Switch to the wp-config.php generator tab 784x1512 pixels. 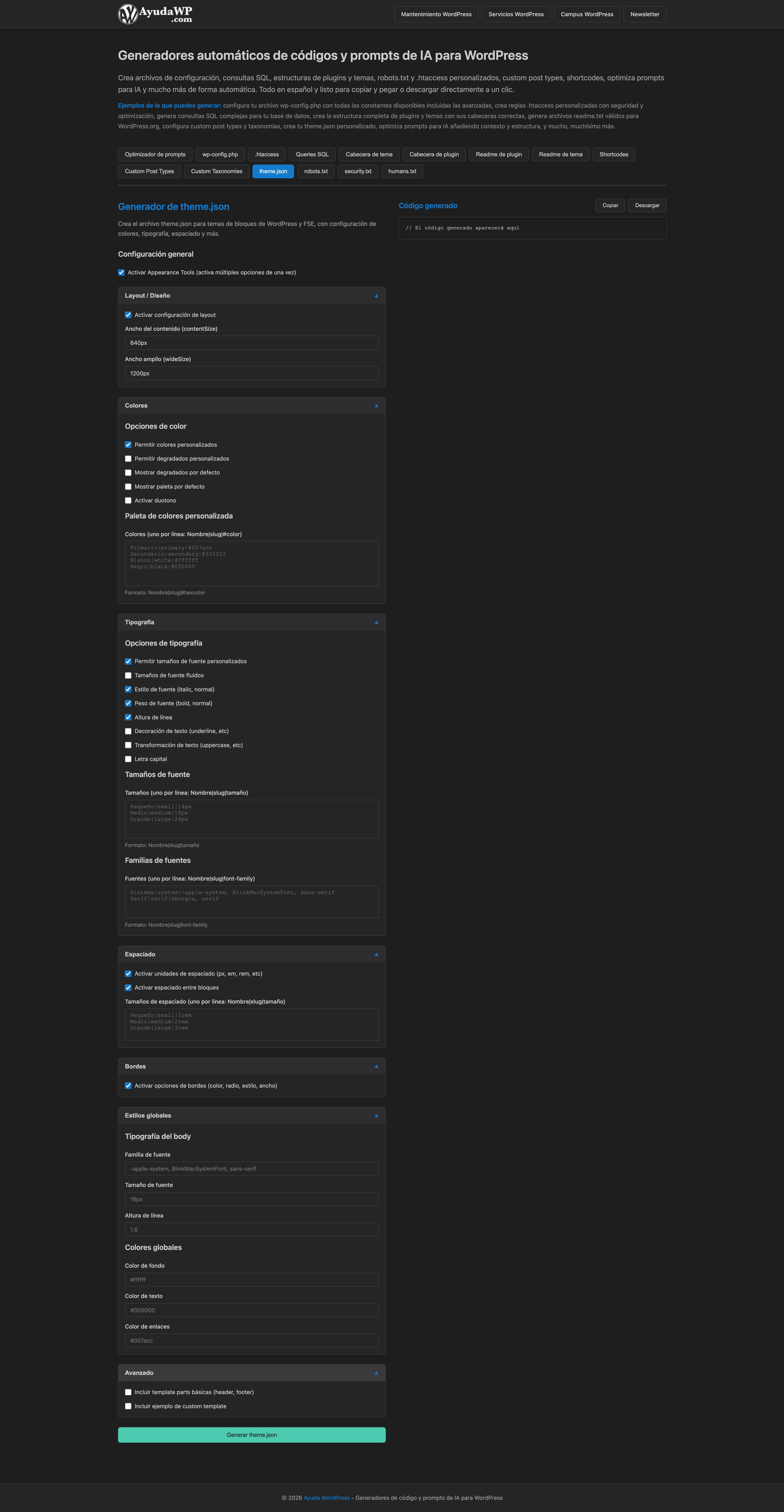220,154
